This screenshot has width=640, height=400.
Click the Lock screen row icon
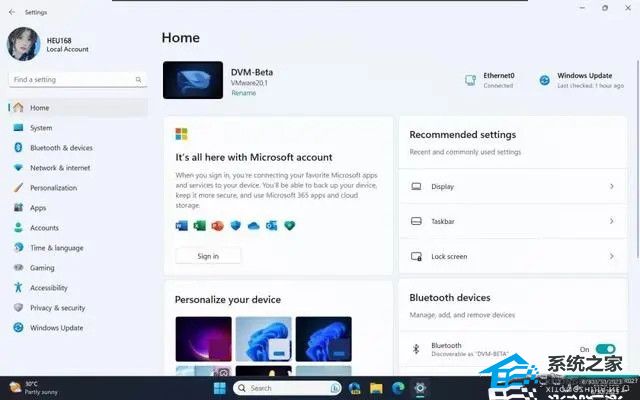point(416,256)
